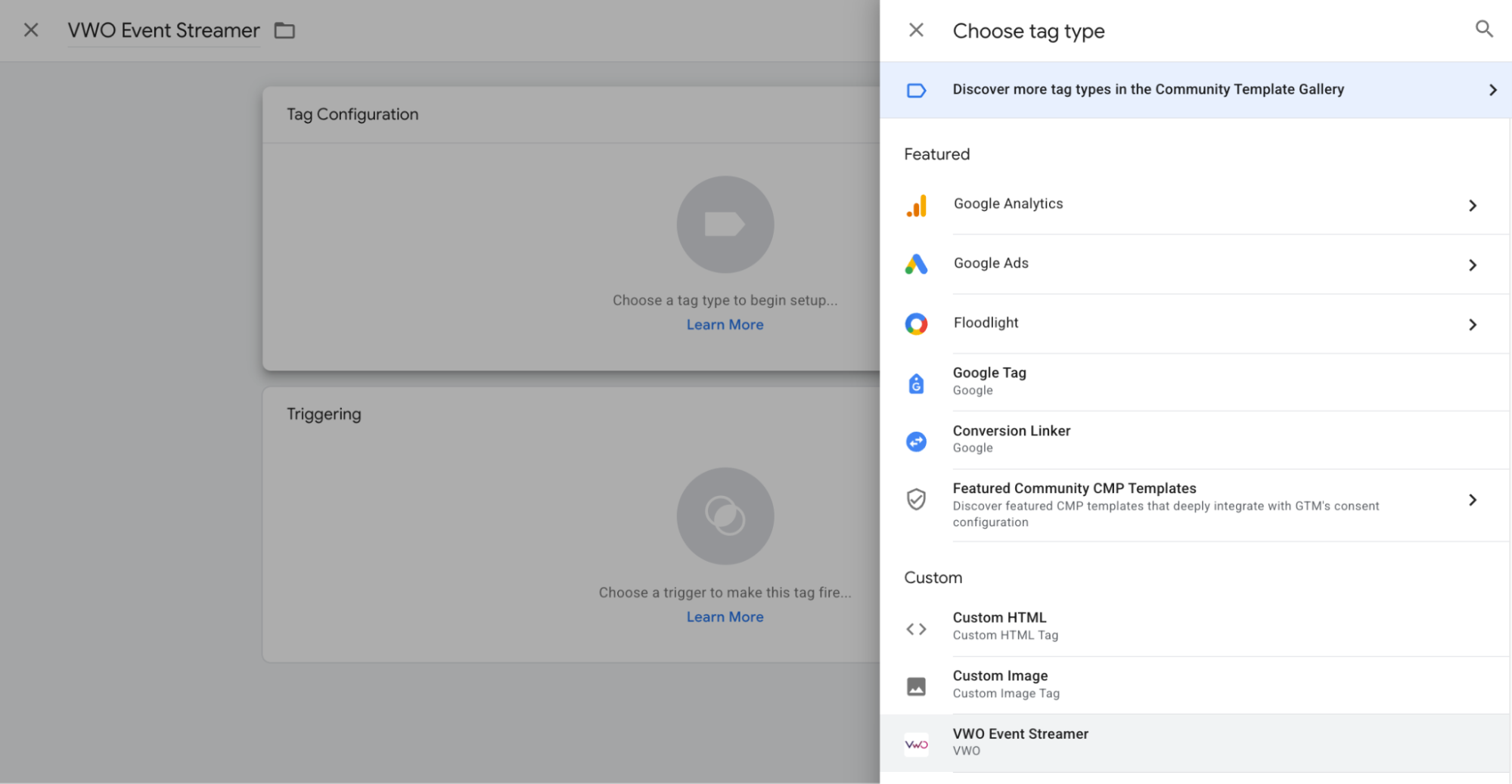Open the Community Template Gallery banner chevron
The width and height of the screenshot is (1512, 784).
[1492, 90]
